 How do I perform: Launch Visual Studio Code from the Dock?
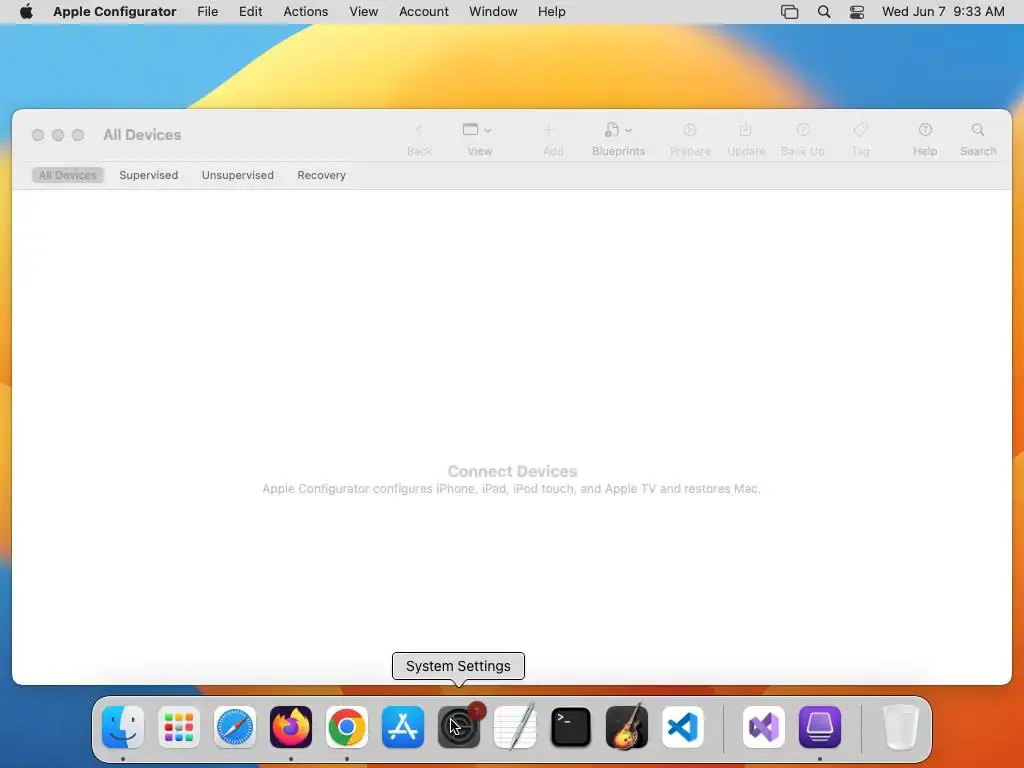(x=682, y=727)
